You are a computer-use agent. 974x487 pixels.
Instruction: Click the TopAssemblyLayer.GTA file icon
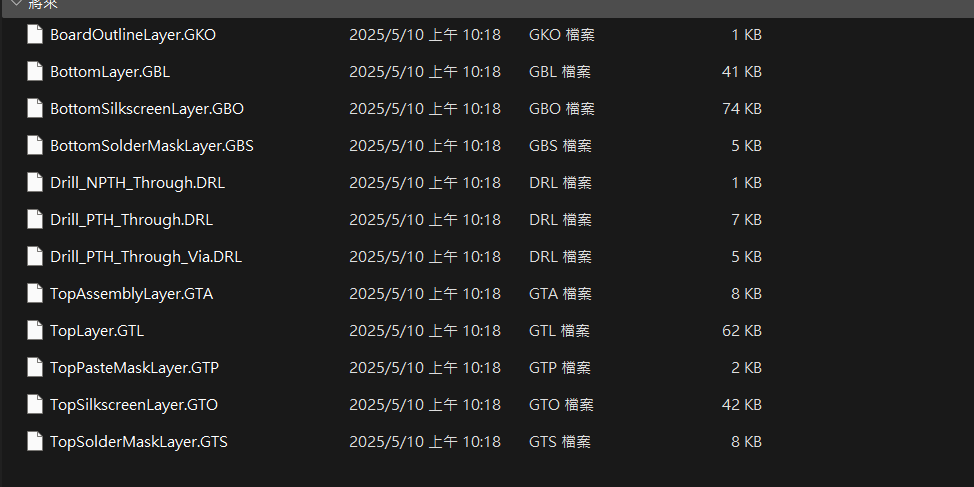35,294
